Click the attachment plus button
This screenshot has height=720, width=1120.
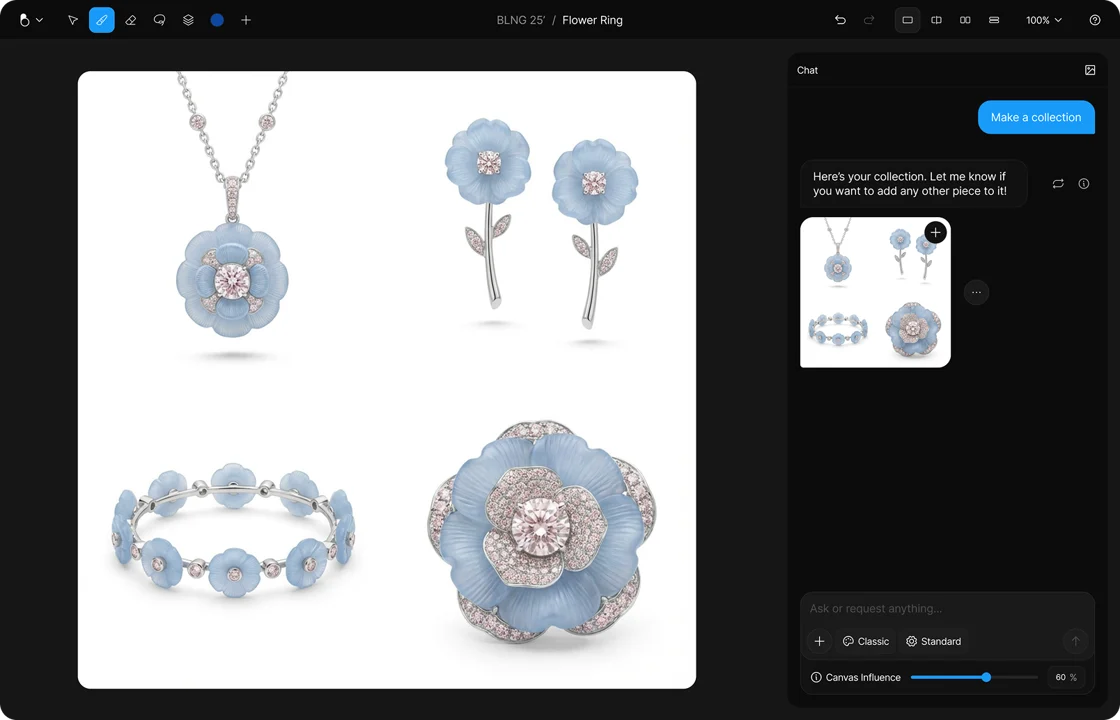pyautogui.click(x=819, y=641)
